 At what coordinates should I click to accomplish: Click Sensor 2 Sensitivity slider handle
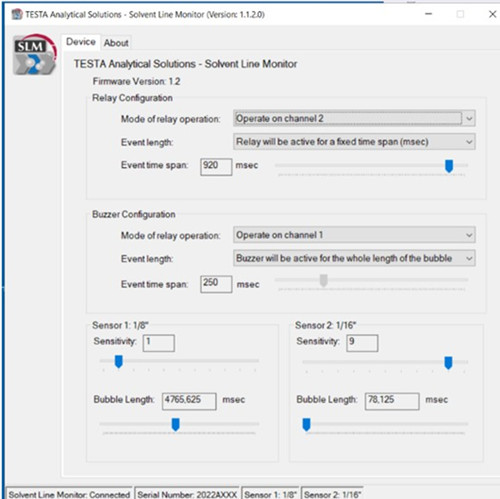coord(448,363)
